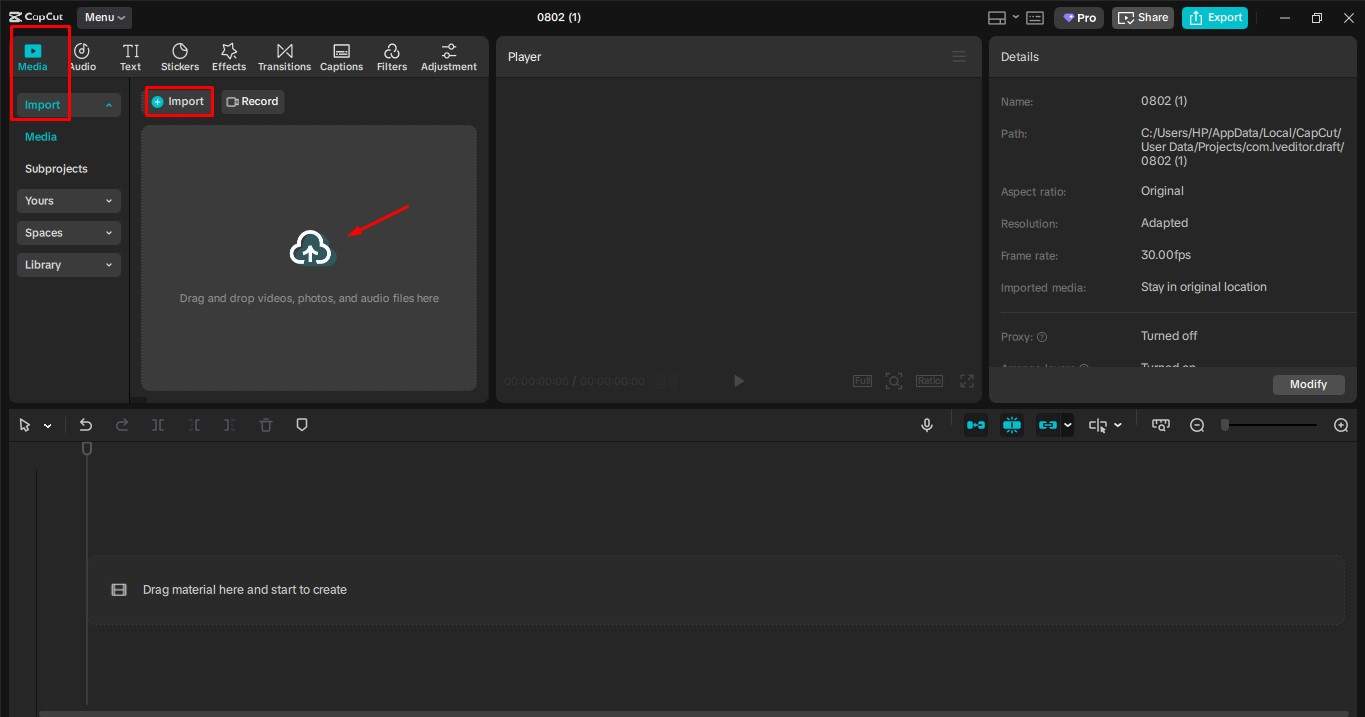Click the Export button
This screenshot has width=1365, height=717.
[1215, 18]
